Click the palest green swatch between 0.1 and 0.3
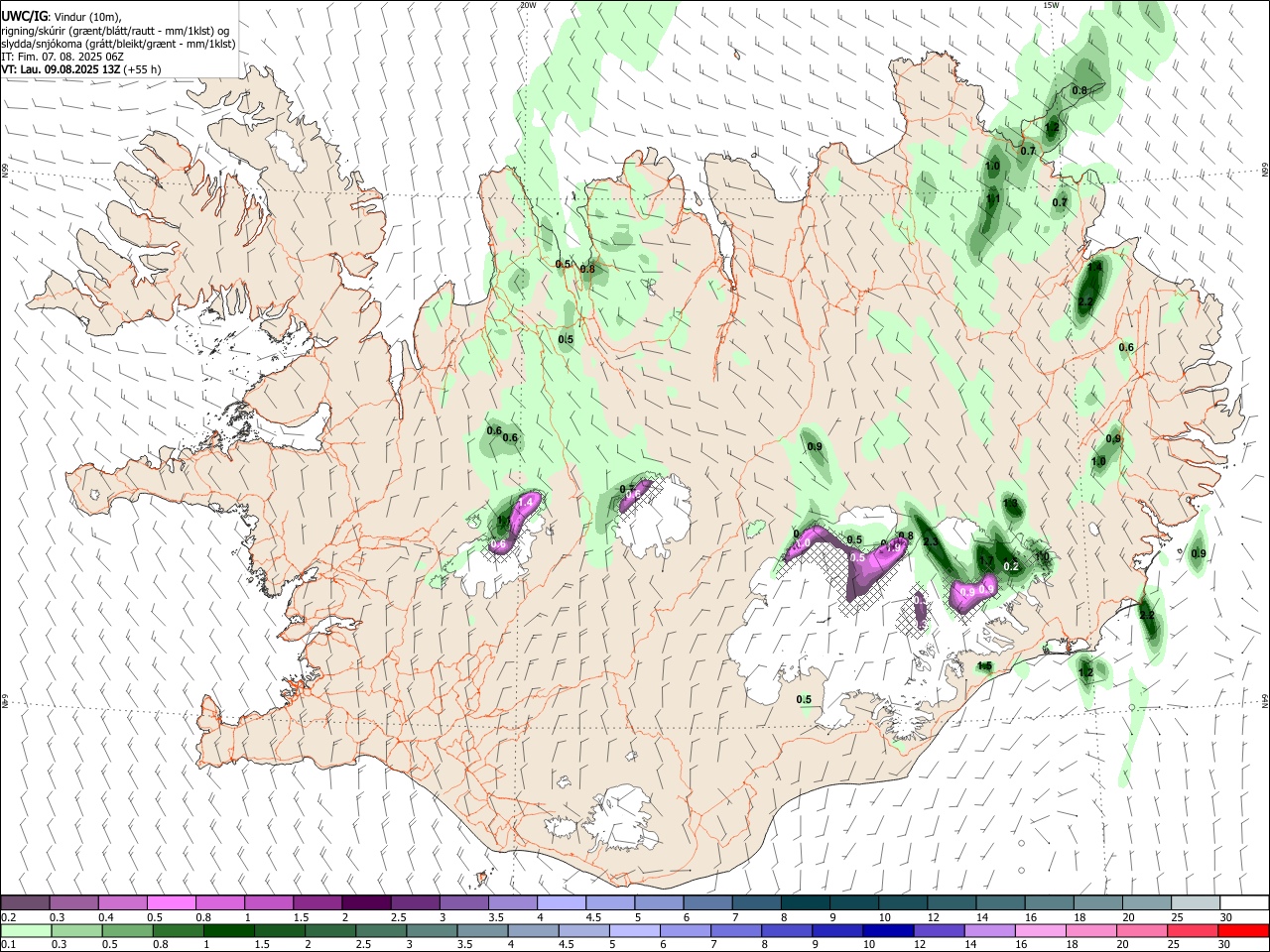 tap(26, 931)
